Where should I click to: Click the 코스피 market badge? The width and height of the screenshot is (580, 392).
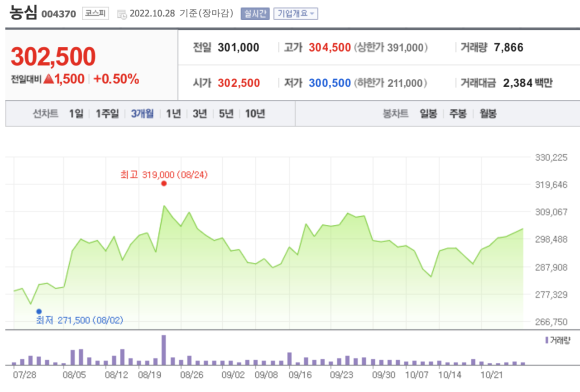pos(95,13)
